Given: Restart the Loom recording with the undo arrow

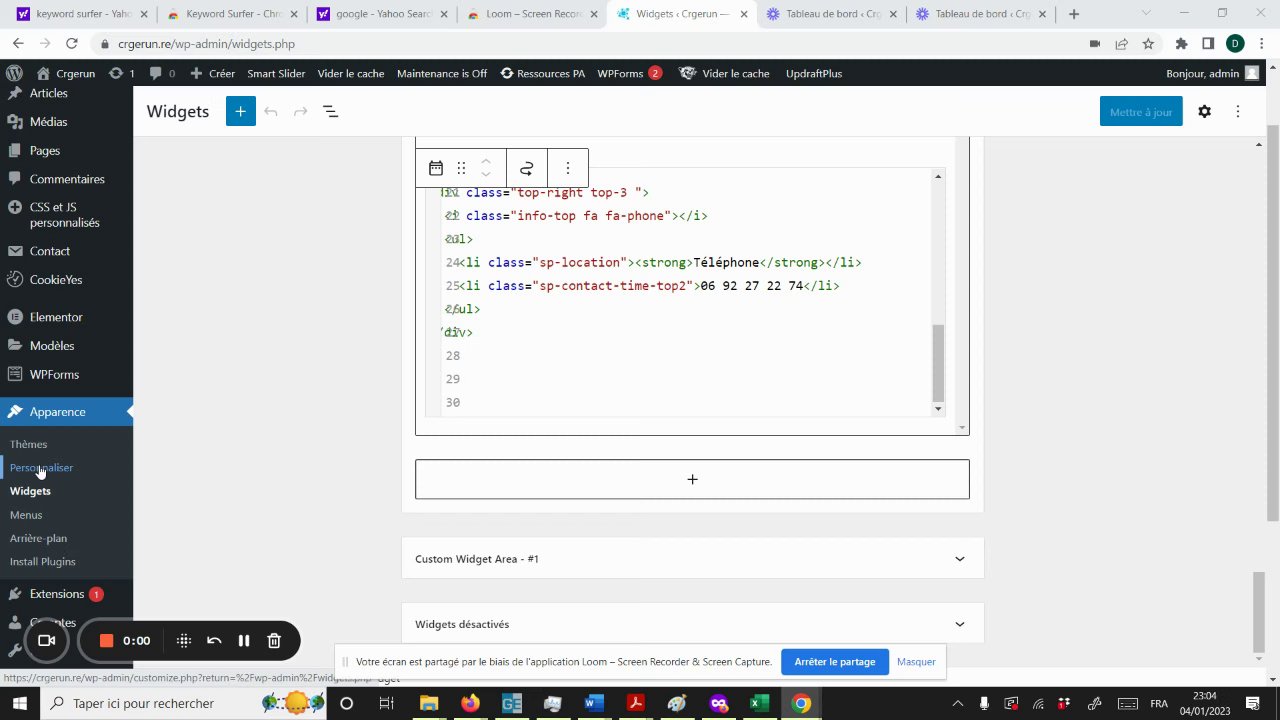Looking at the screenshot, I should click(x=214, y=641).
